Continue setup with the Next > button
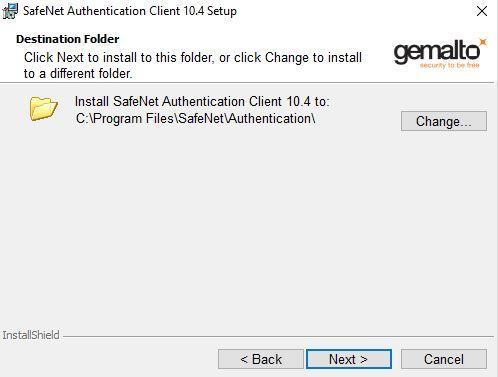The image size is (498, 377). click(x=349, y=359)
